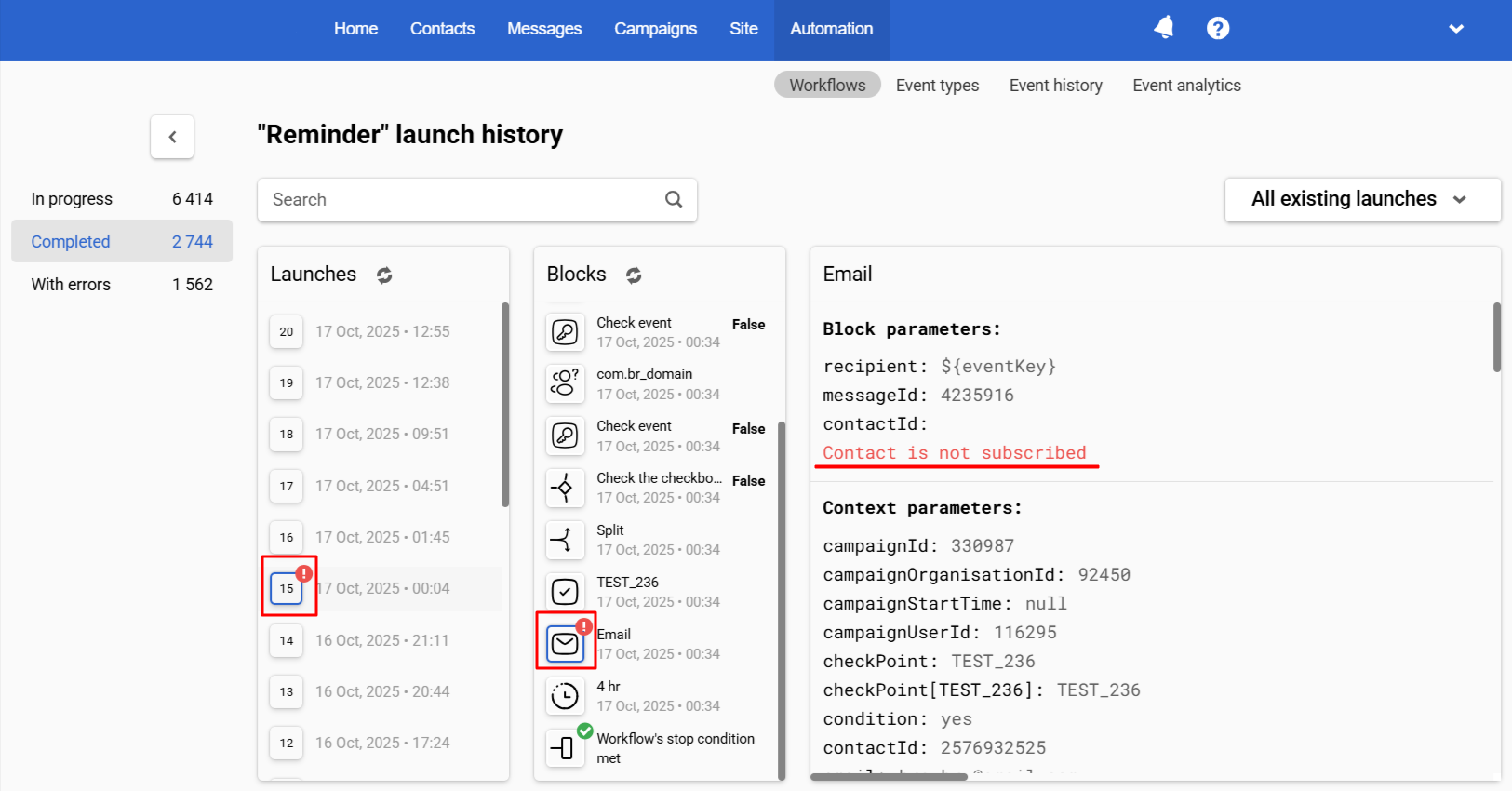Click the Workflow's stop condition met label

[x=676, y=748]
